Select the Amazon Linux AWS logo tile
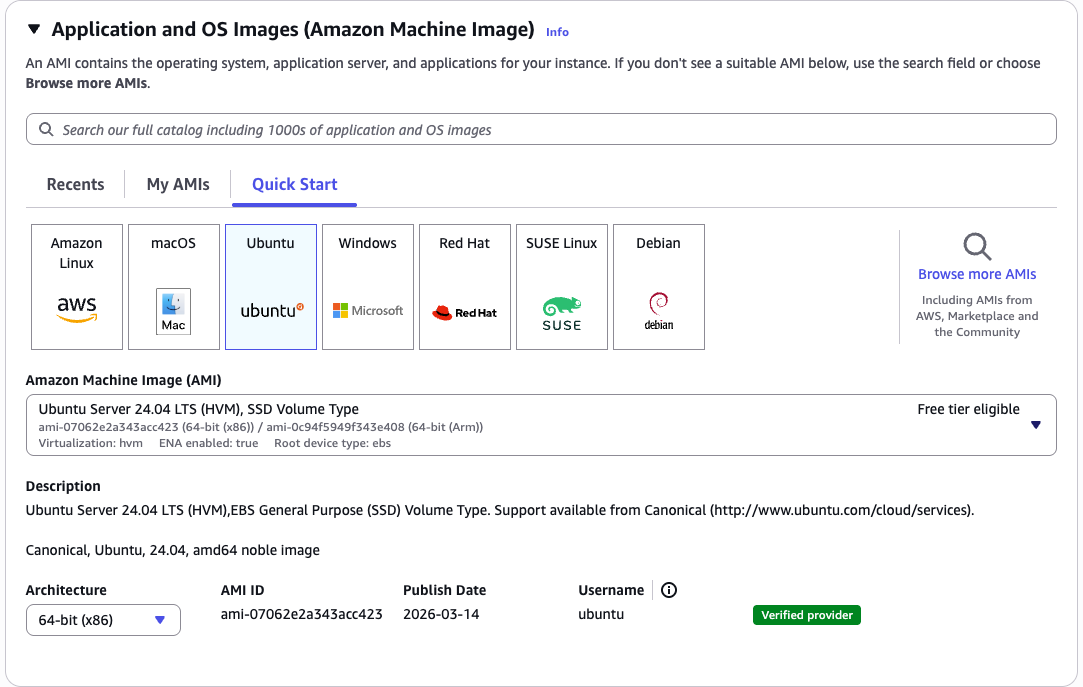The width and height of the screenshot is (1083, 687). coord(77,287)
